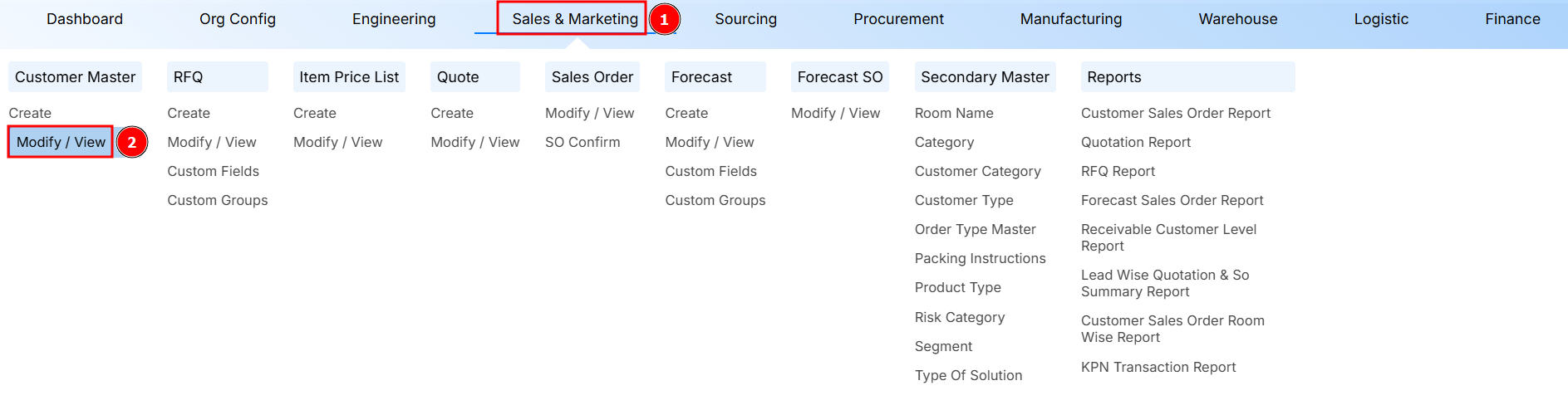The image size is (1568, 410).
Task: Select Modify / View under Forecast SO
Action: point(835,113)
